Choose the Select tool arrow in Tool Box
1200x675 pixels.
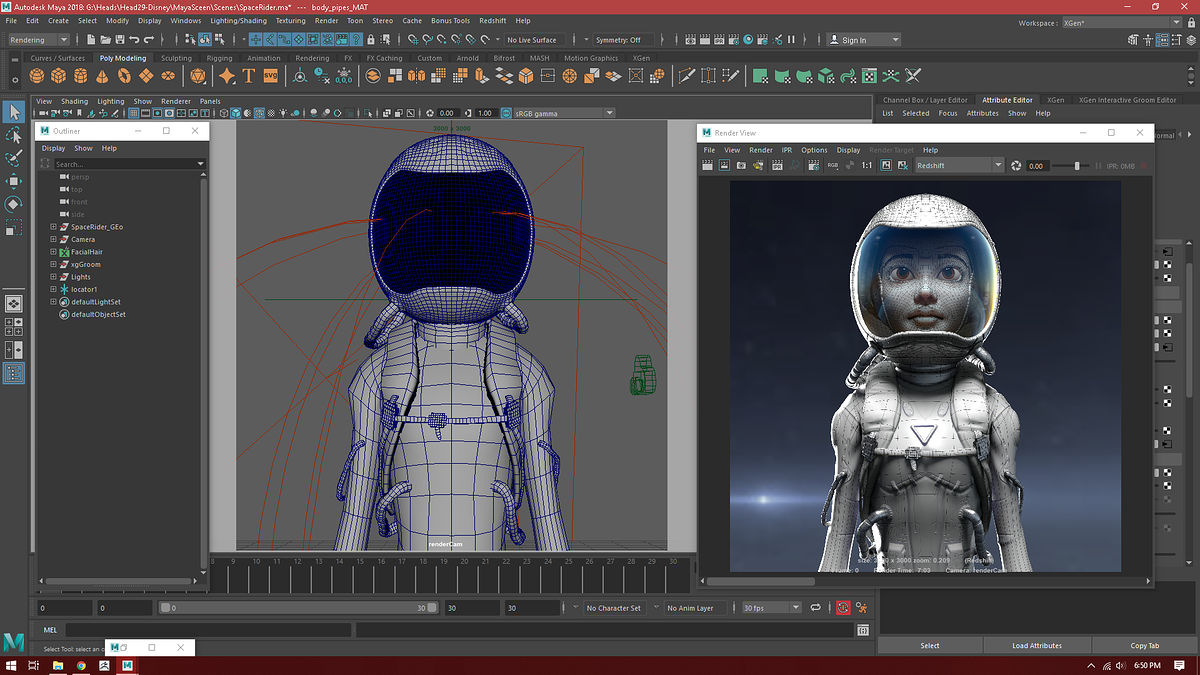tap(14, 112)
